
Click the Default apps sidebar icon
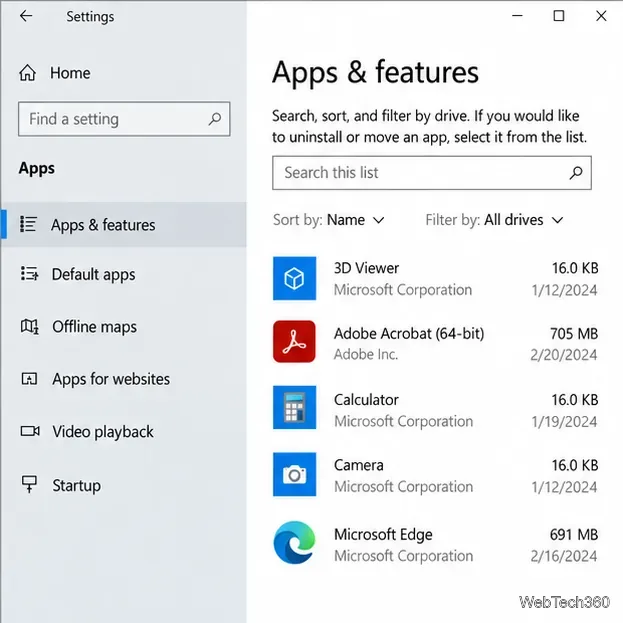click(29, 274)
